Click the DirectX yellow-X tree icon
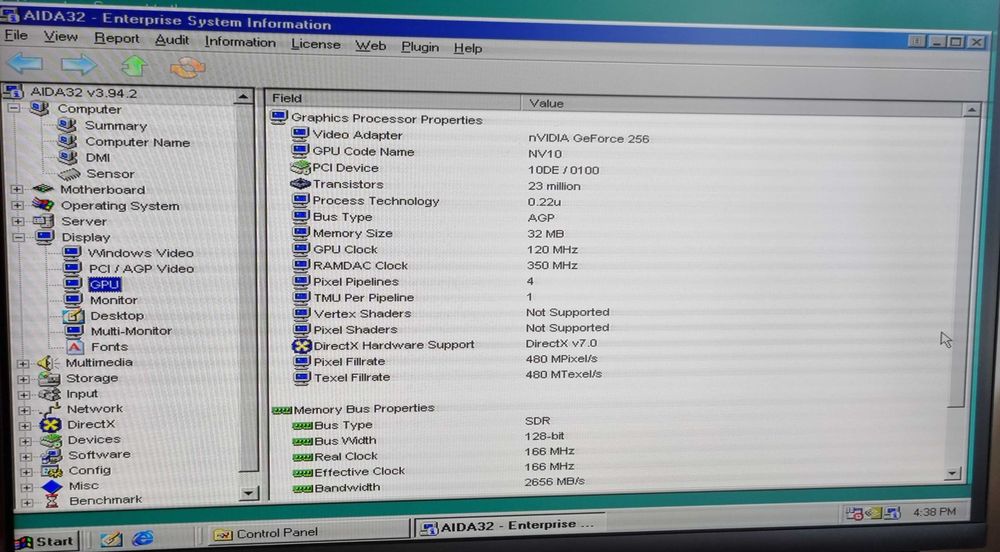This screenshot has height=552, width=1000. point(50,425)
